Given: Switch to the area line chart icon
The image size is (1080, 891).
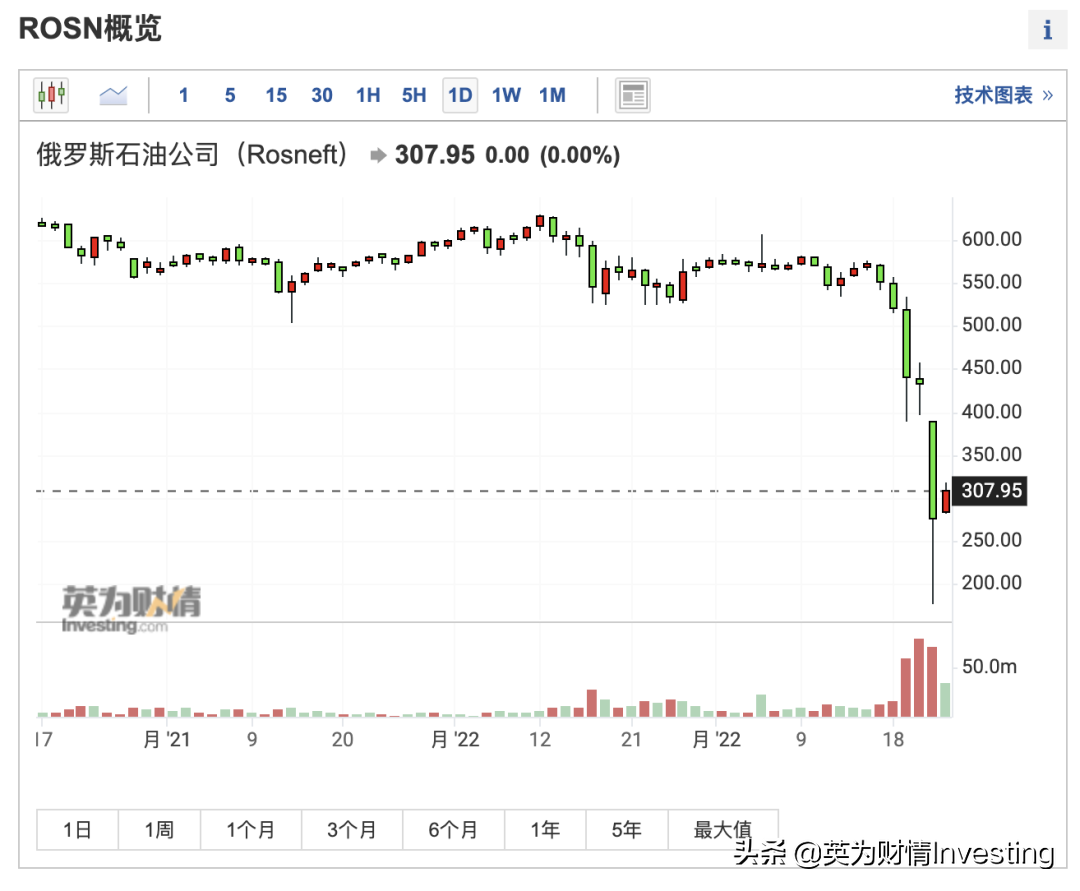Looking at the screenshot, I should pyautogui.click(x=113, y=95).
